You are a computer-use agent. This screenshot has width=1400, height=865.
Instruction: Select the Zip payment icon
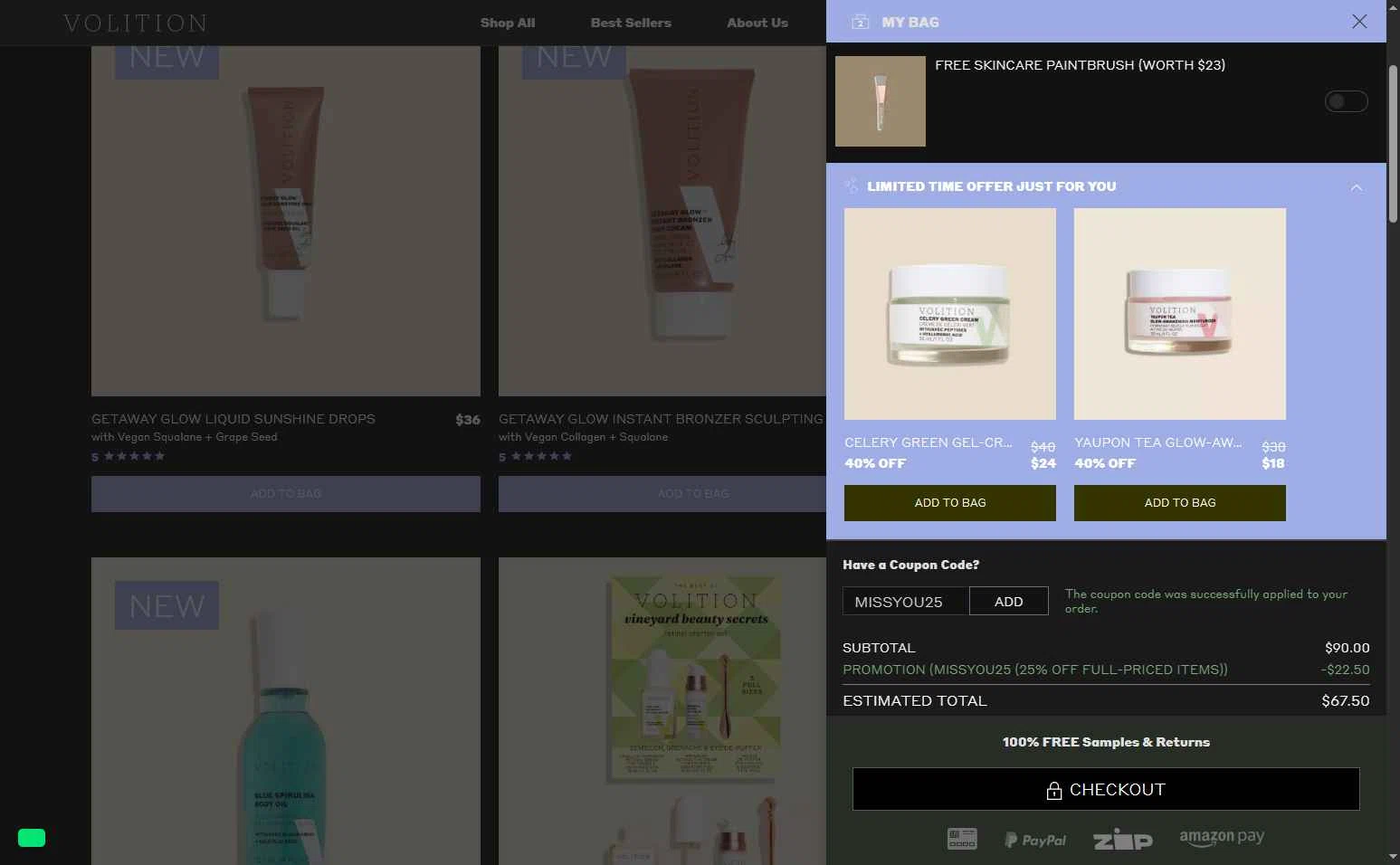click(1122, 839)
